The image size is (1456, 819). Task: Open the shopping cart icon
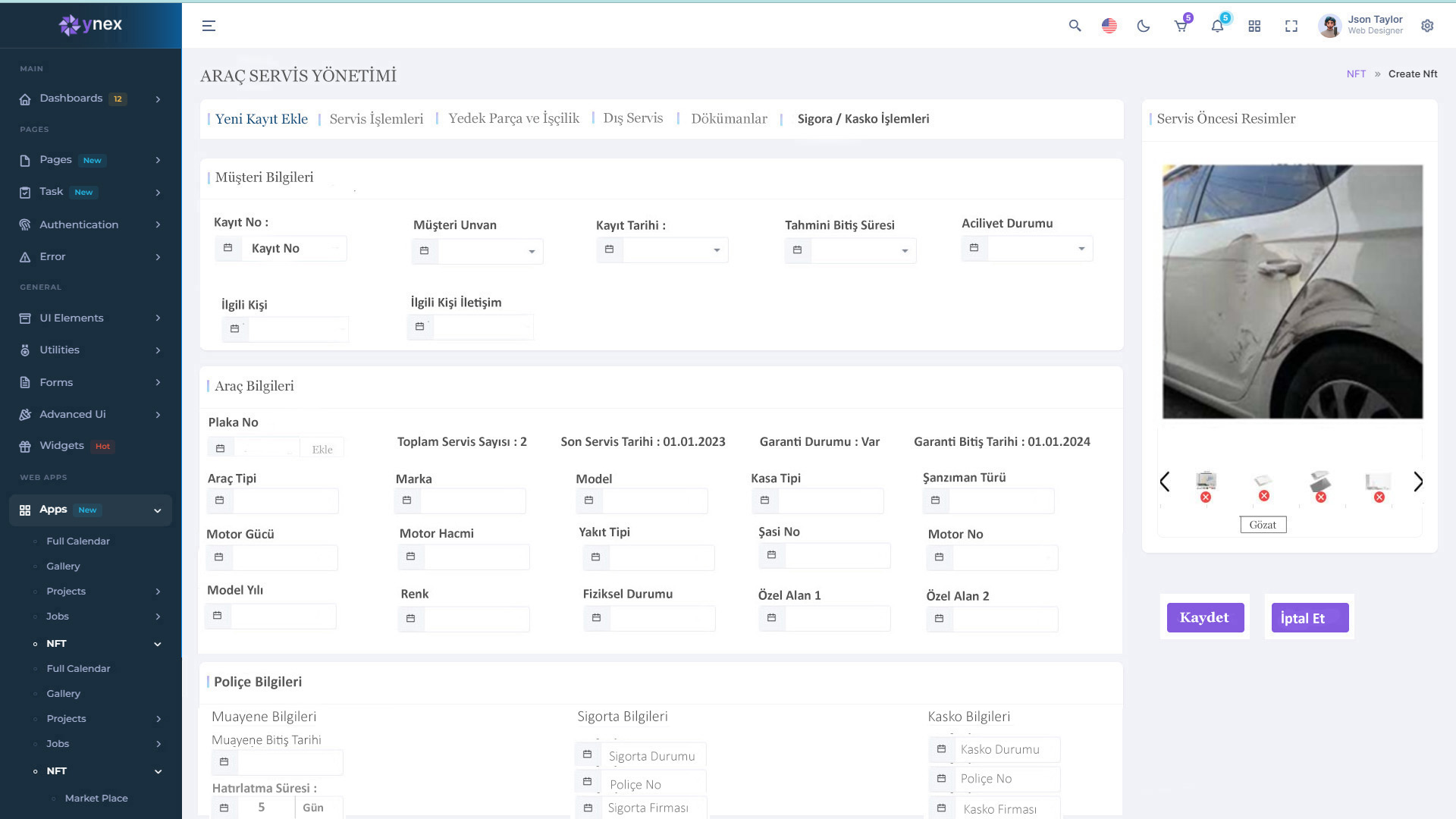1181,26
